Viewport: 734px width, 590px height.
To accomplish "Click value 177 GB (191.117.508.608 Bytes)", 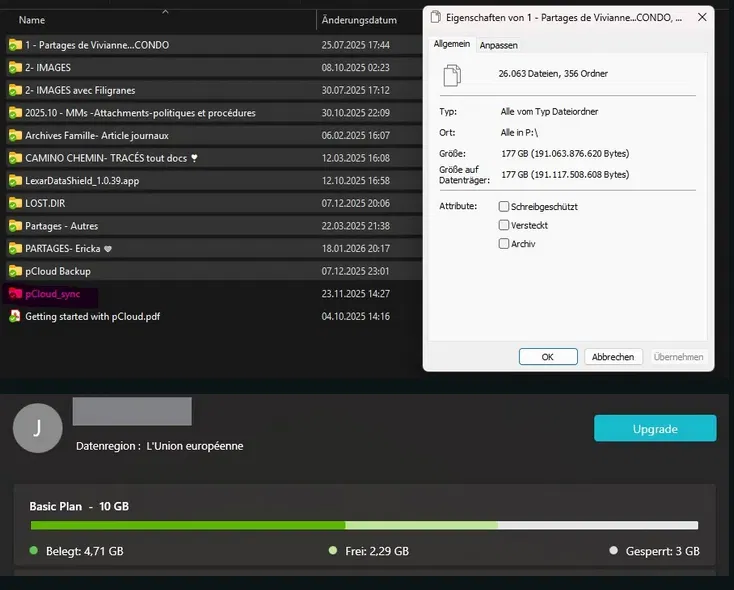I will tap(565, 175).
